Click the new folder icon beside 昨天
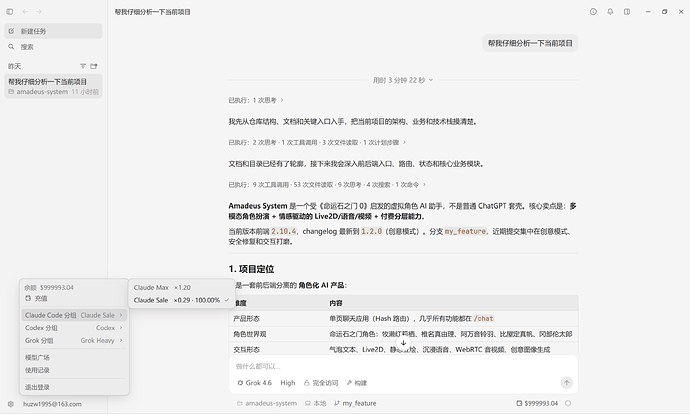690x414 pixels. [94, 66]
